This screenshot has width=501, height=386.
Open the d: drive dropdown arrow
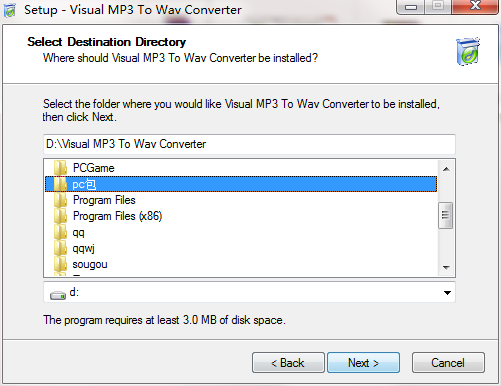(x=447, y=293)
